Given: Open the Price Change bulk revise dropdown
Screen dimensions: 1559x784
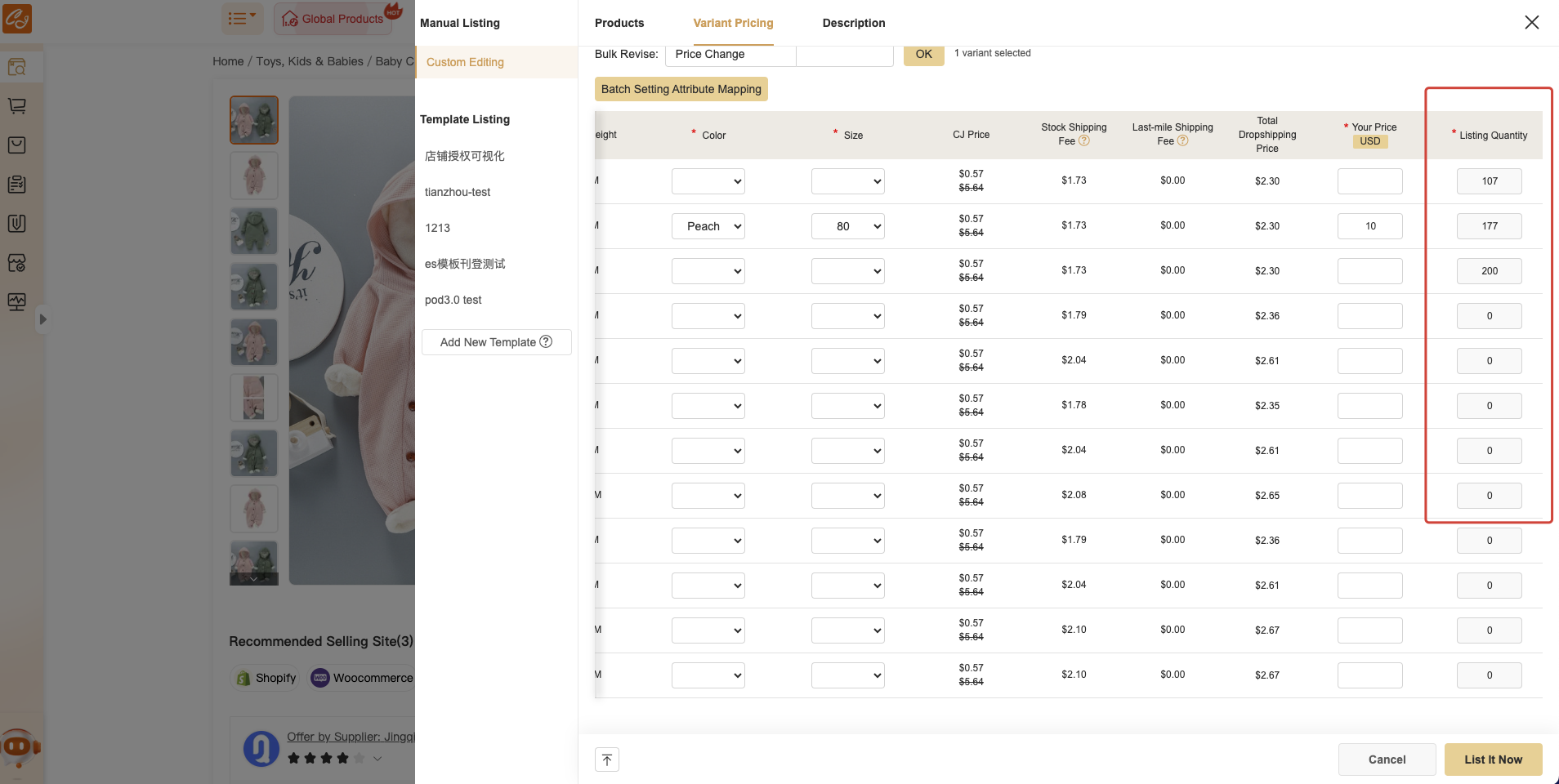Looking at the screenshot, I should [730, 55].
